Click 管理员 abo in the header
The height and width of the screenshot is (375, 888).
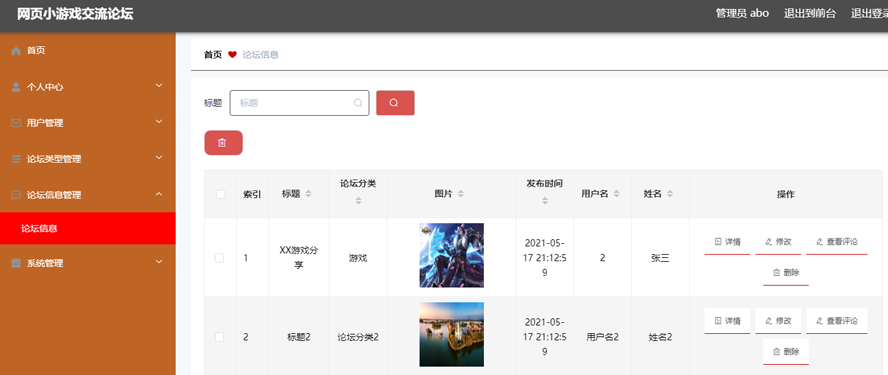742,14
